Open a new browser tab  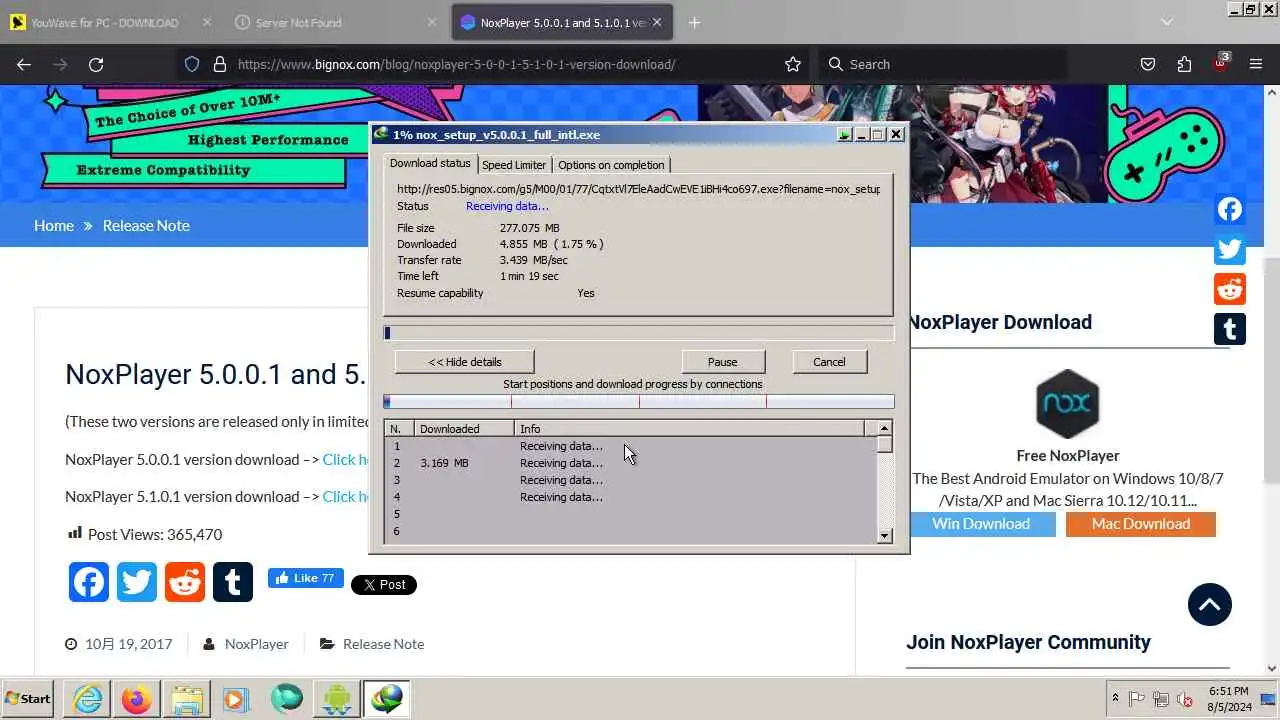tap(694, 22)
